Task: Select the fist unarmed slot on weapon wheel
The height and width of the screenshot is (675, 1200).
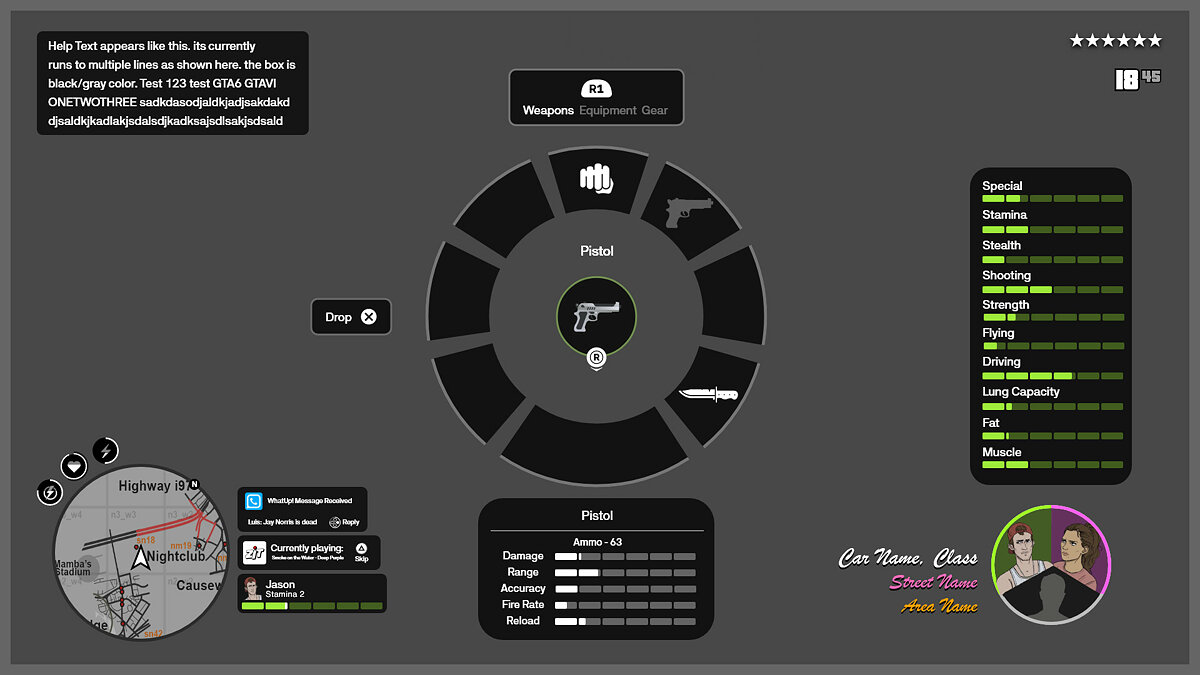Action: [595, 180]
